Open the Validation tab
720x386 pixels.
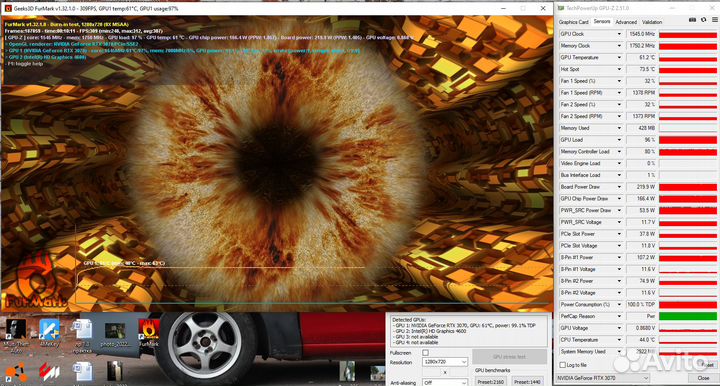coord(652,22)
